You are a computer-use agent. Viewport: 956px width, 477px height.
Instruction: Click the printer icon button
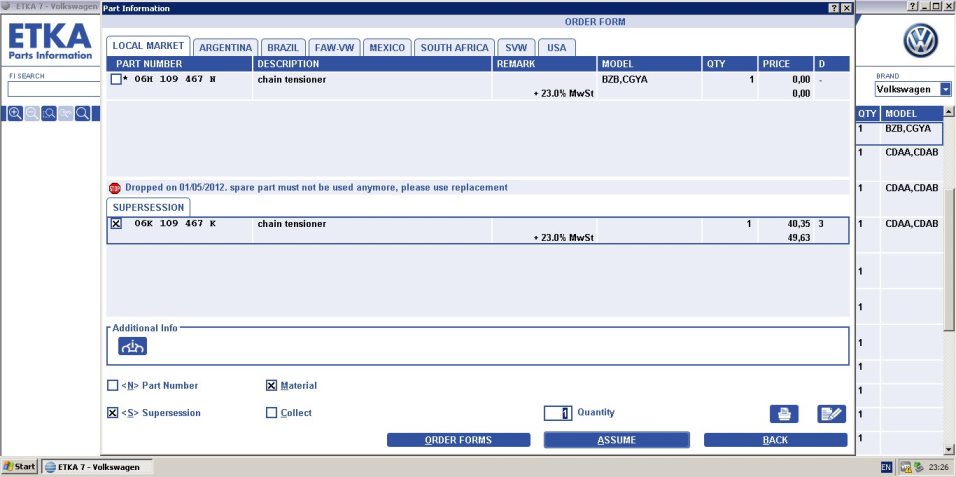coord(784,414)
